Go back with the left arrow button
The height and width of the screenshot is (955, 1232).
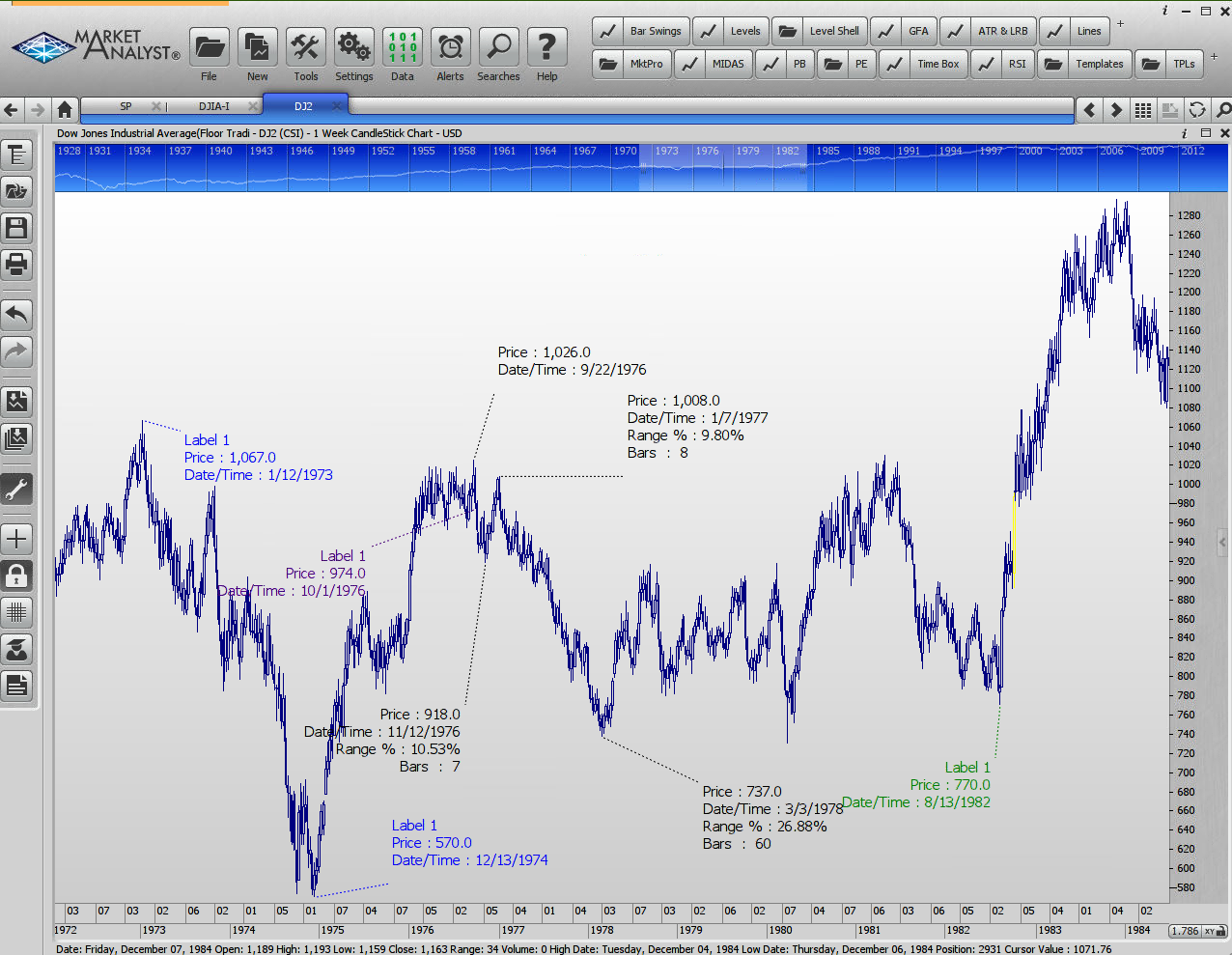coord(12,109)
